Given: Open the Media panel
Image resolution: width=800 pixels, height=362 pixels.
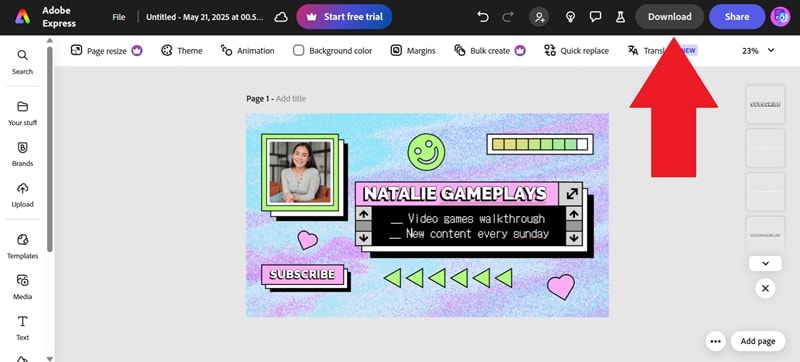Looking at the screenshot, I should click(x=22, y=287).
